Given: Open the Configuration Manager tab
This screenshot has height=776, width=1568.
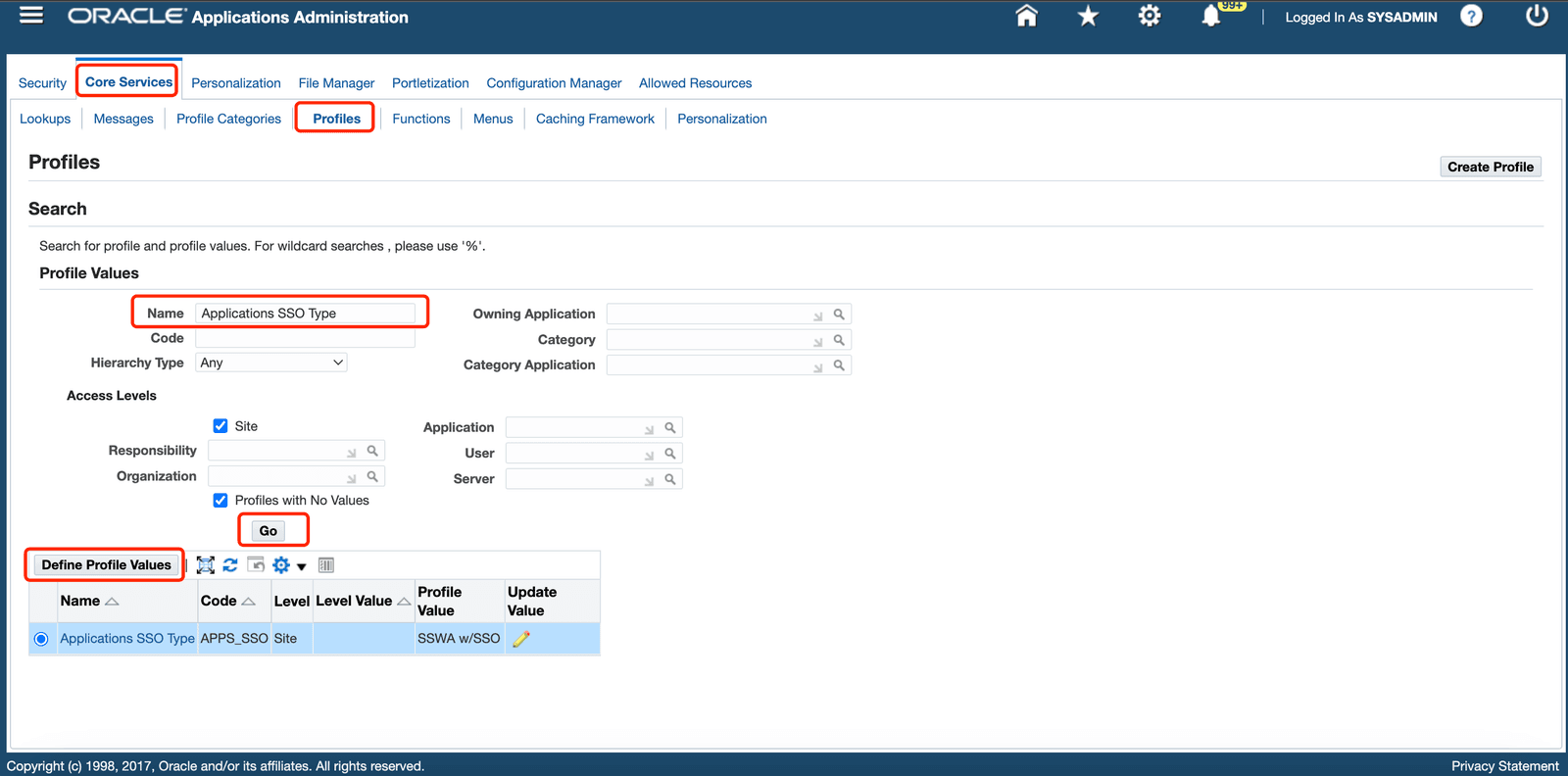Looking at the screenshot, I should click(554, 83).
